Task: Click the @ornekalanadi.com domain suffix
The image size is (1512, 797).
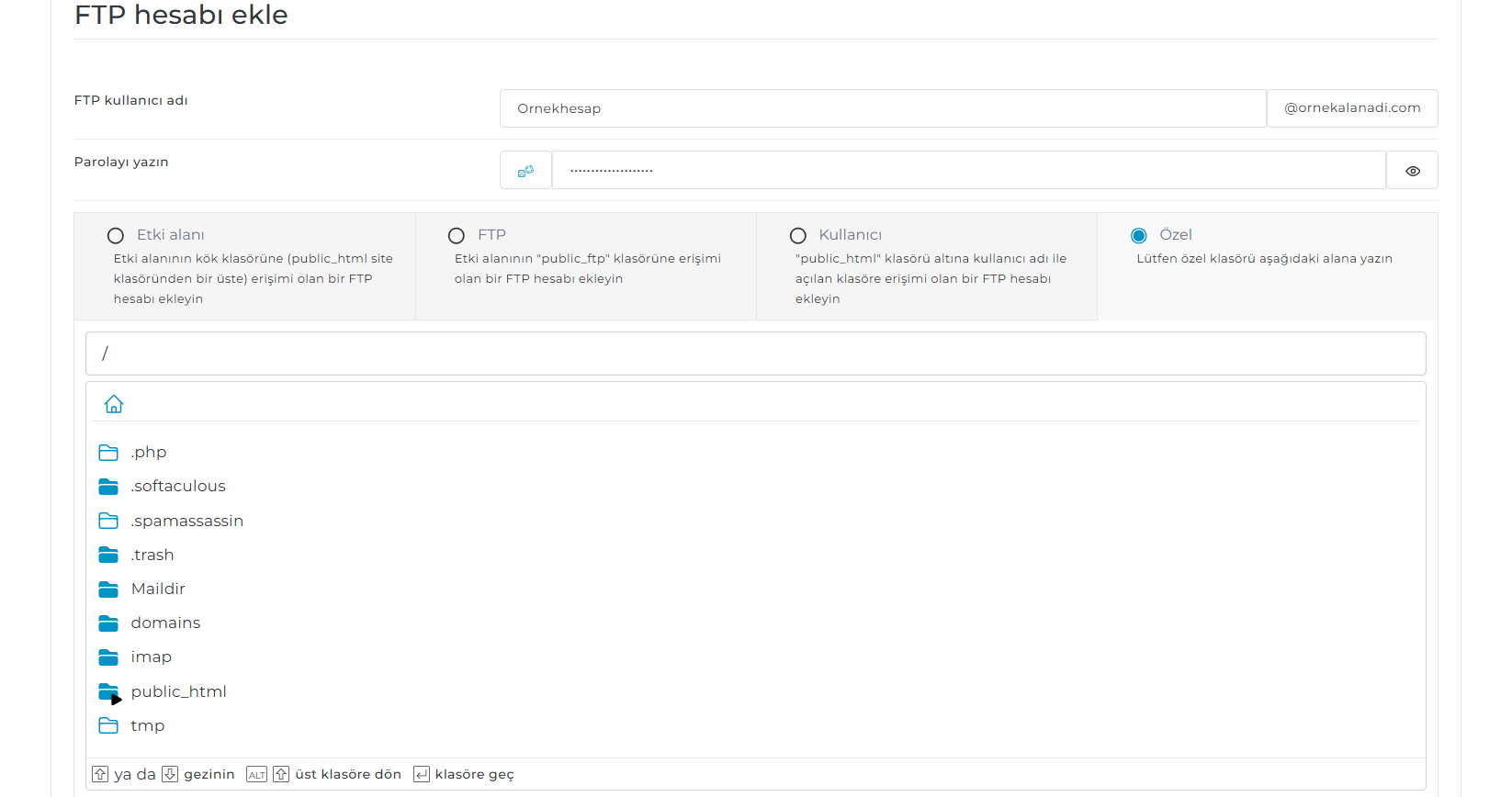Action: pyautogui.click(x=1351, y=108)
